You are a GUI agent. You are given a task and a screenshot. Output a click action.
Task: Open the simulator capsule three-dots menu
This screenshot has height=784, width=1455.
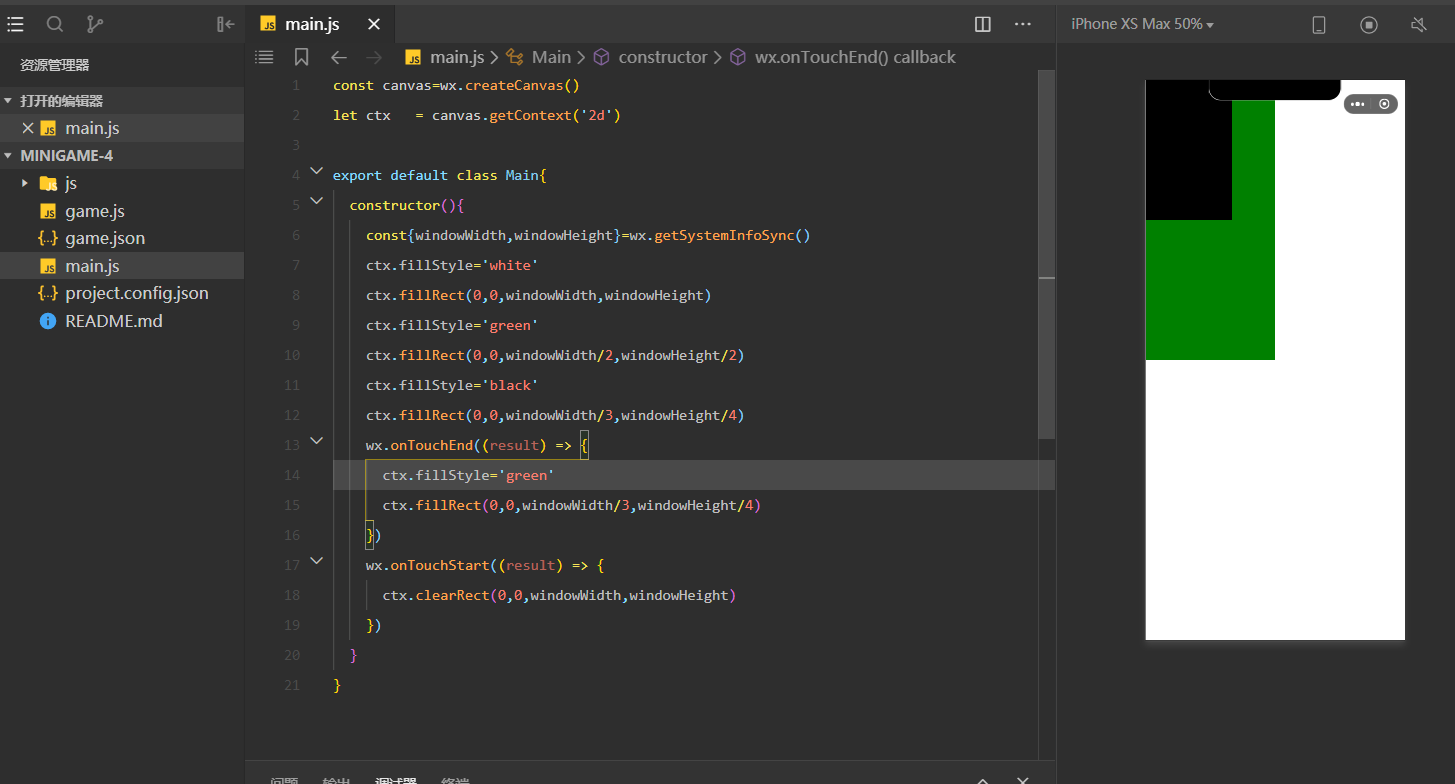tap(1357, 104)
